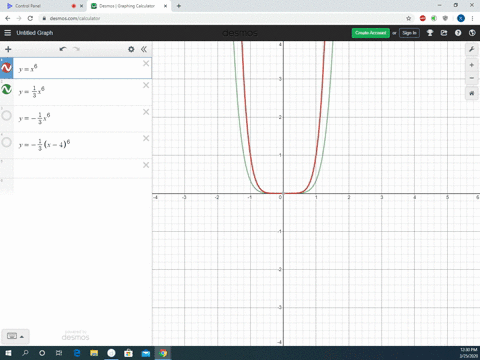The image size is (480, 360).
Task: Share the graph via share icon
Action: (x=444, y=33)
